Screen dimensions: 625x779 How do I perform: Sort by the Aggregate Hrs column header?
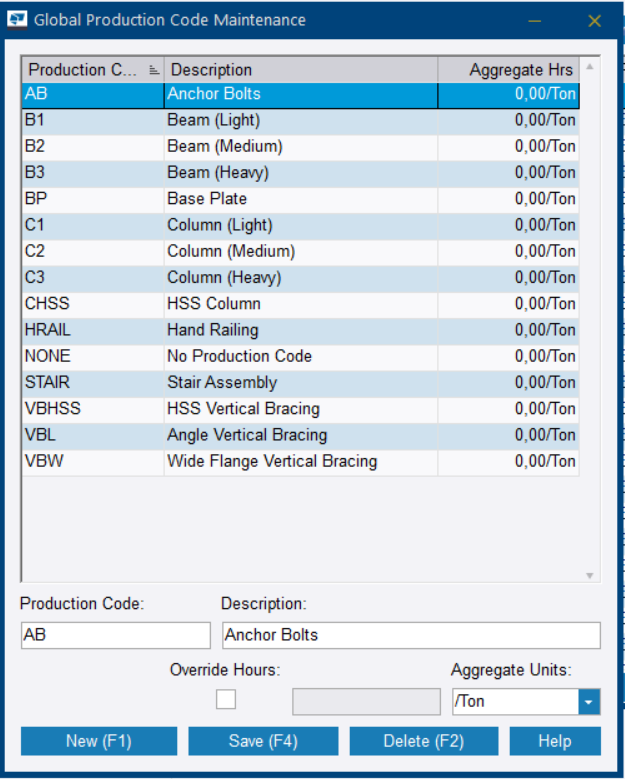pos(508,70)
